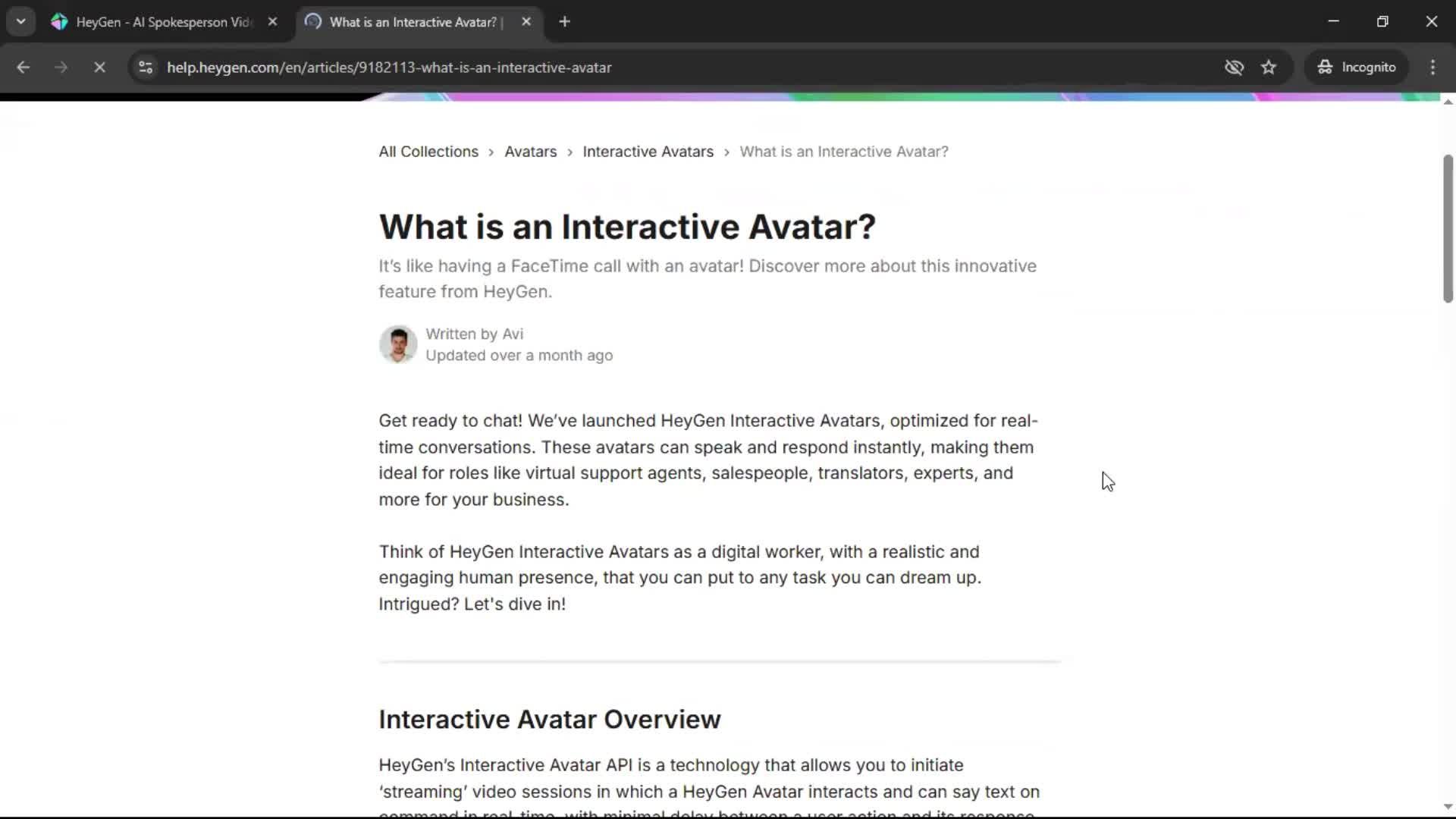Viewport: 1456px width, 819px height.
Task: Close the HeyGen AI Spokesperson tab
Action: click(272, 22)
